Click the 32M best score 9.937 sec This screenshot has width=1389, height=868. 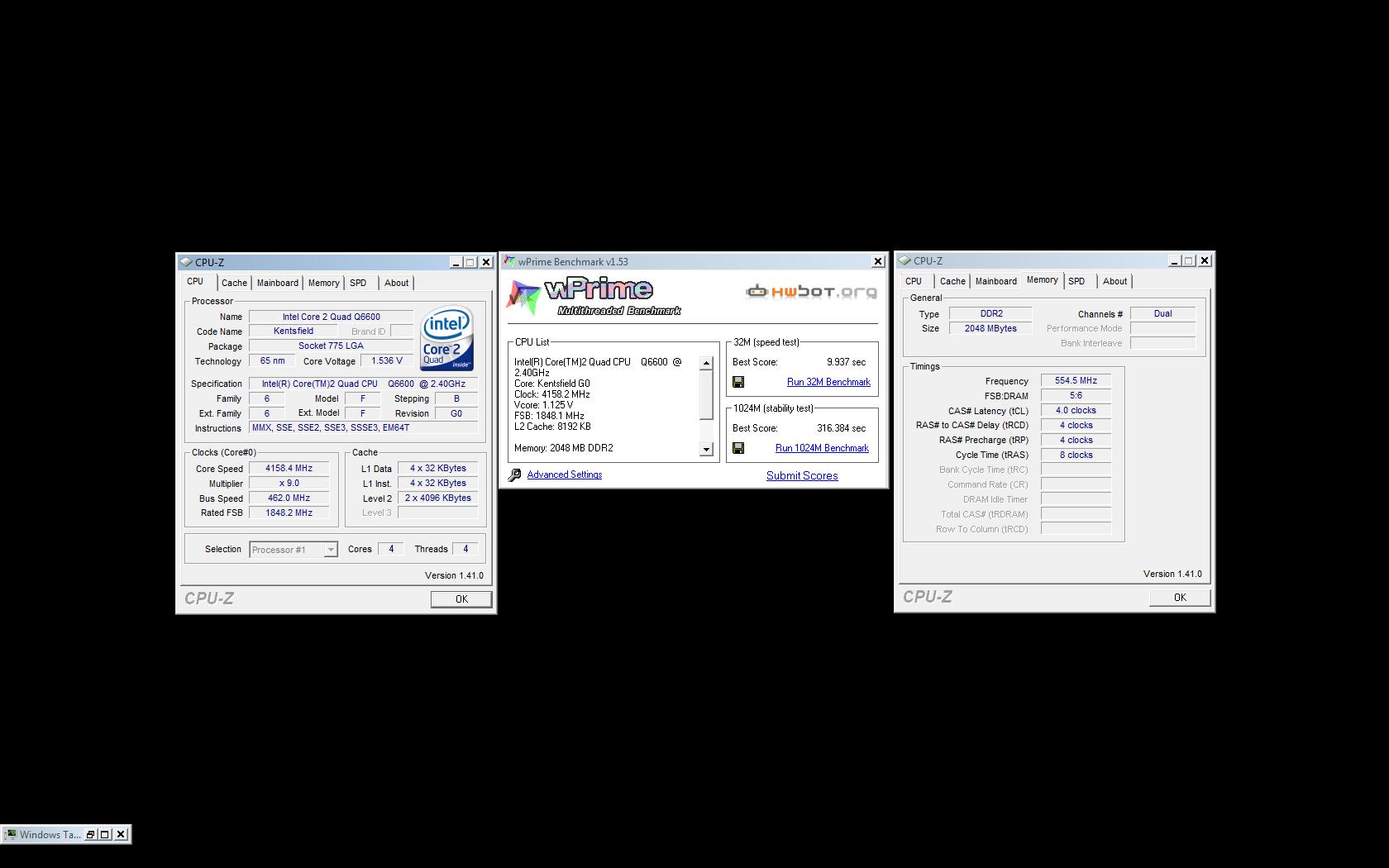(x=846, y=362)
